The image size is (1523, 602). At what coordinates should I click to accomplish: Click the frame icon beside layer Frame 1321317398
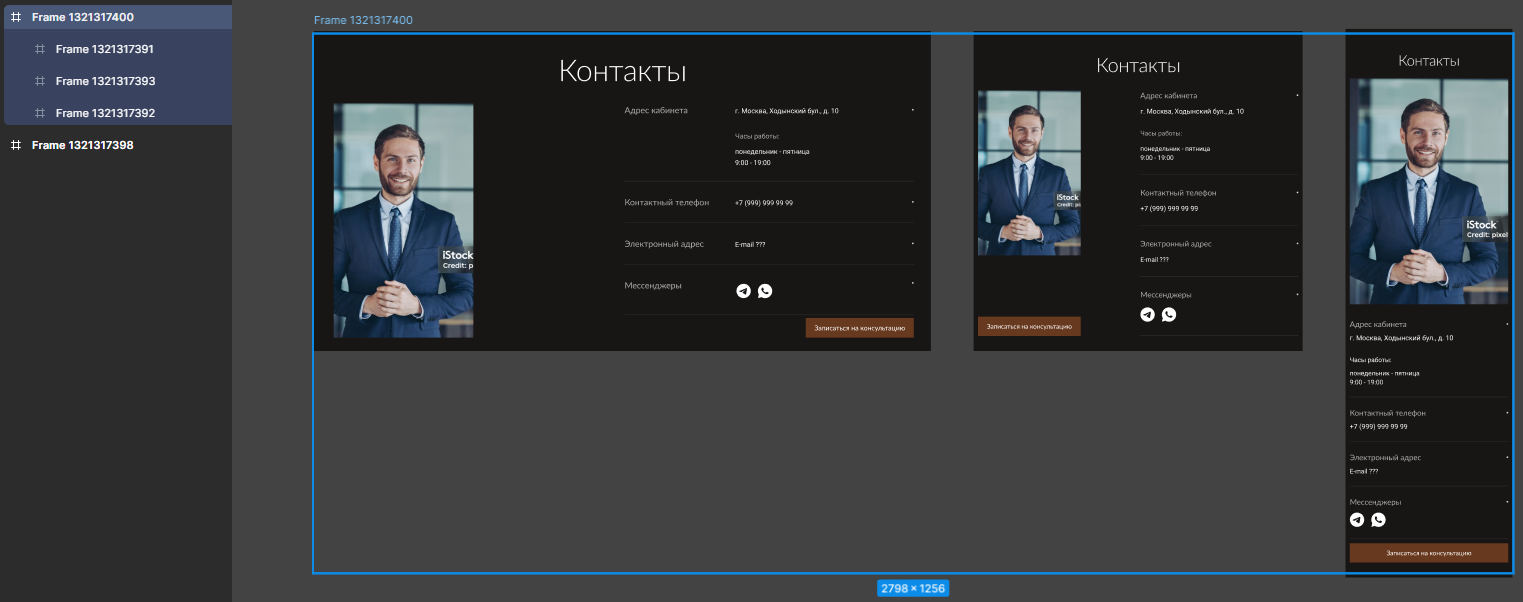(16, 145)
